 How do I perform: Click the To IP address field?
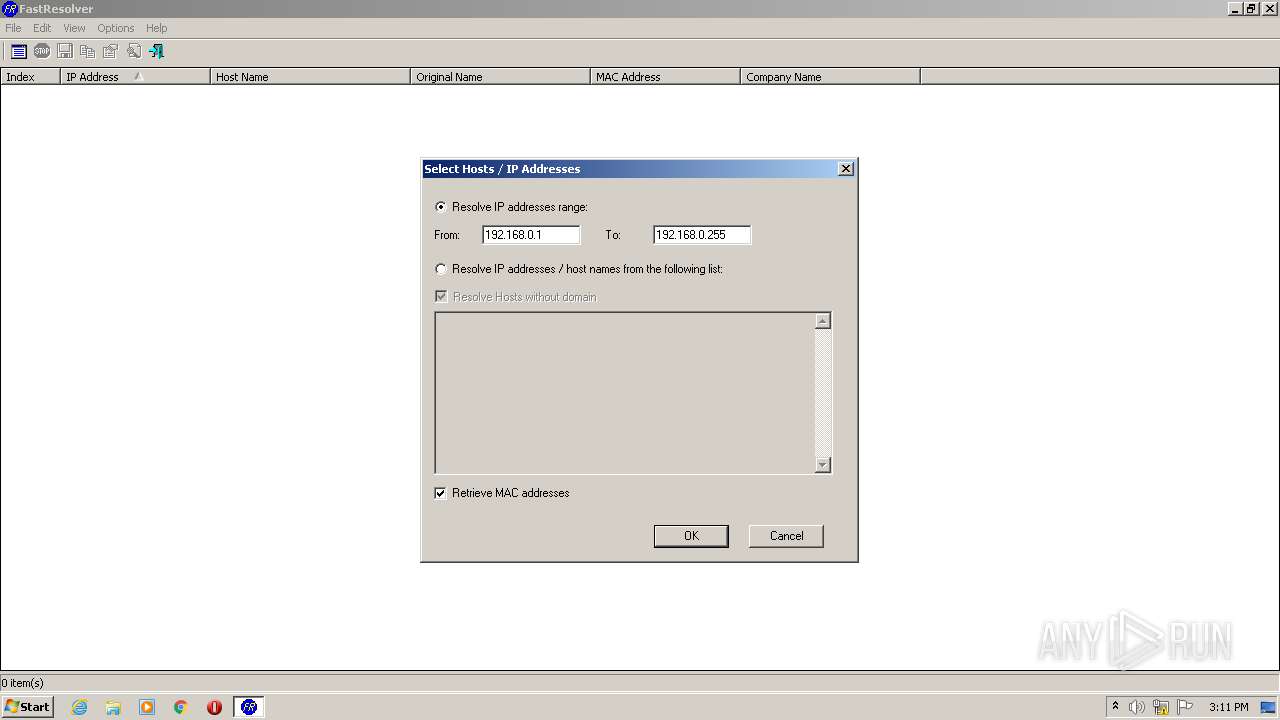pyautogui.click(x=702, y=235)
